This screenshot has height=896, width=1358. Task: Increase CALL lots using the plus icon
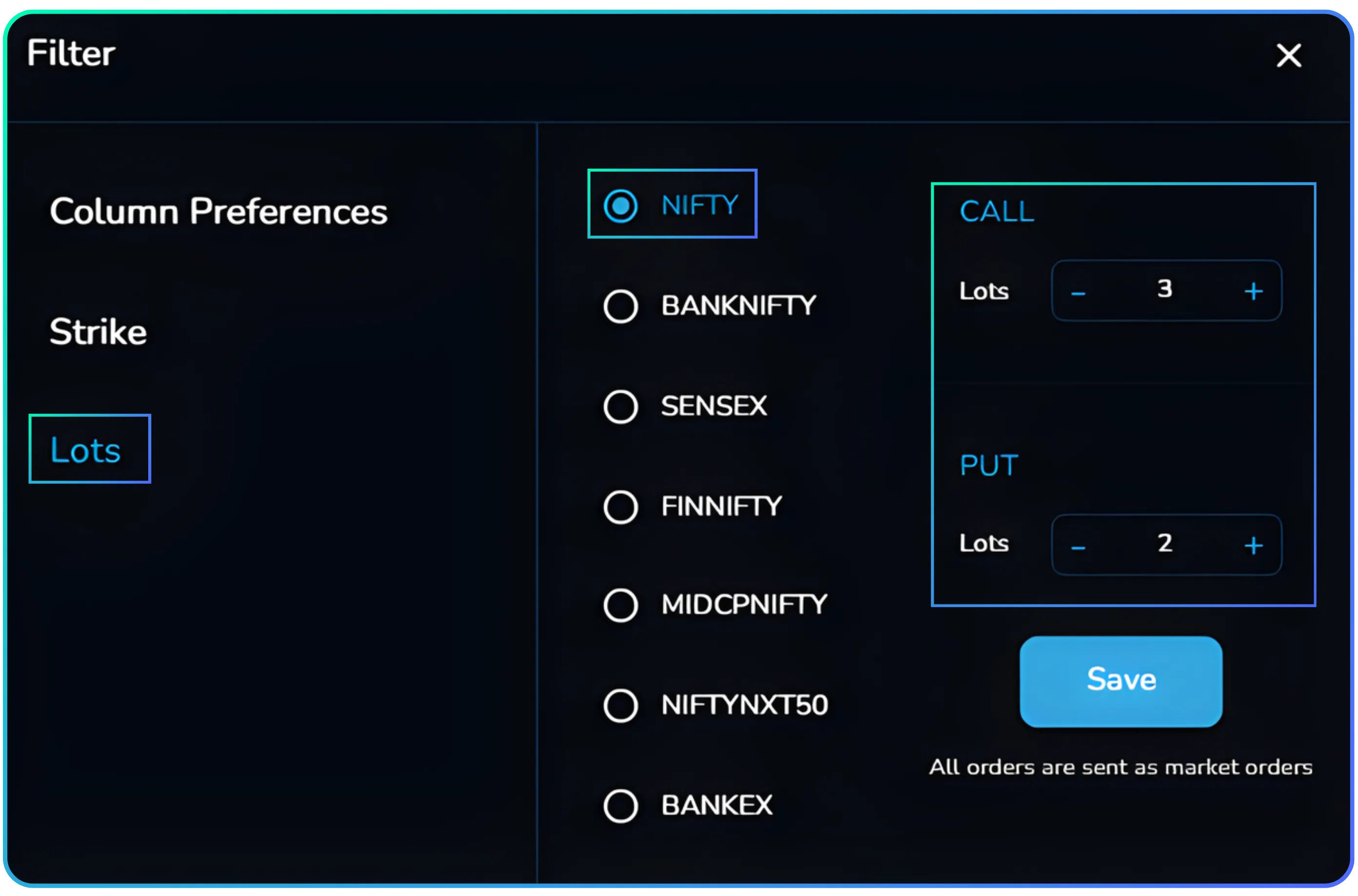pos(1254,291)
